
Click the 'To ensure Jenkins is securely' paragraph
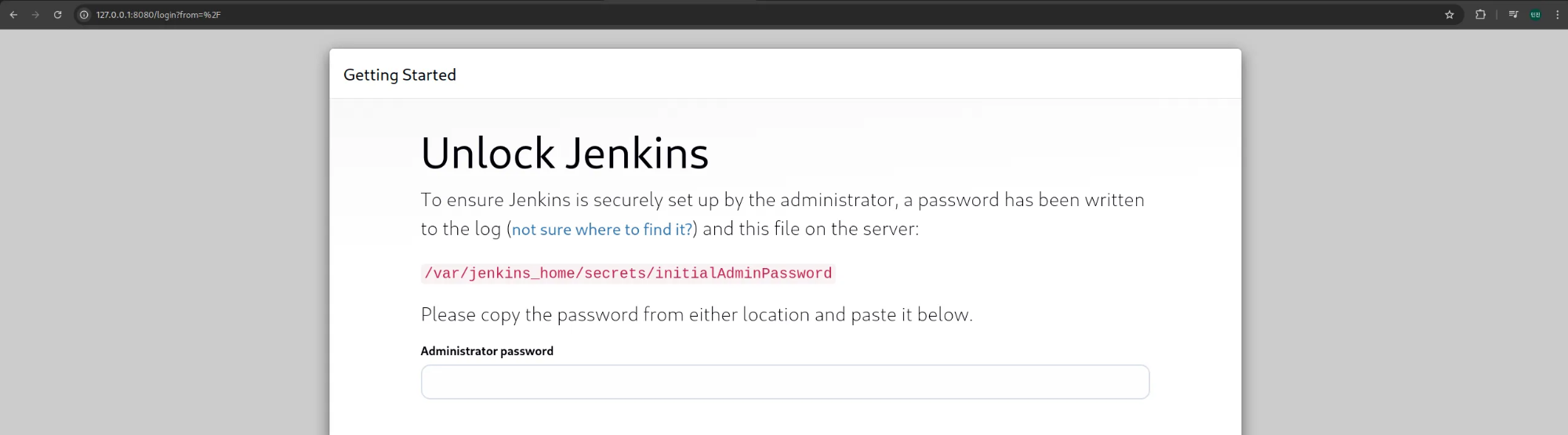point(782,214)
